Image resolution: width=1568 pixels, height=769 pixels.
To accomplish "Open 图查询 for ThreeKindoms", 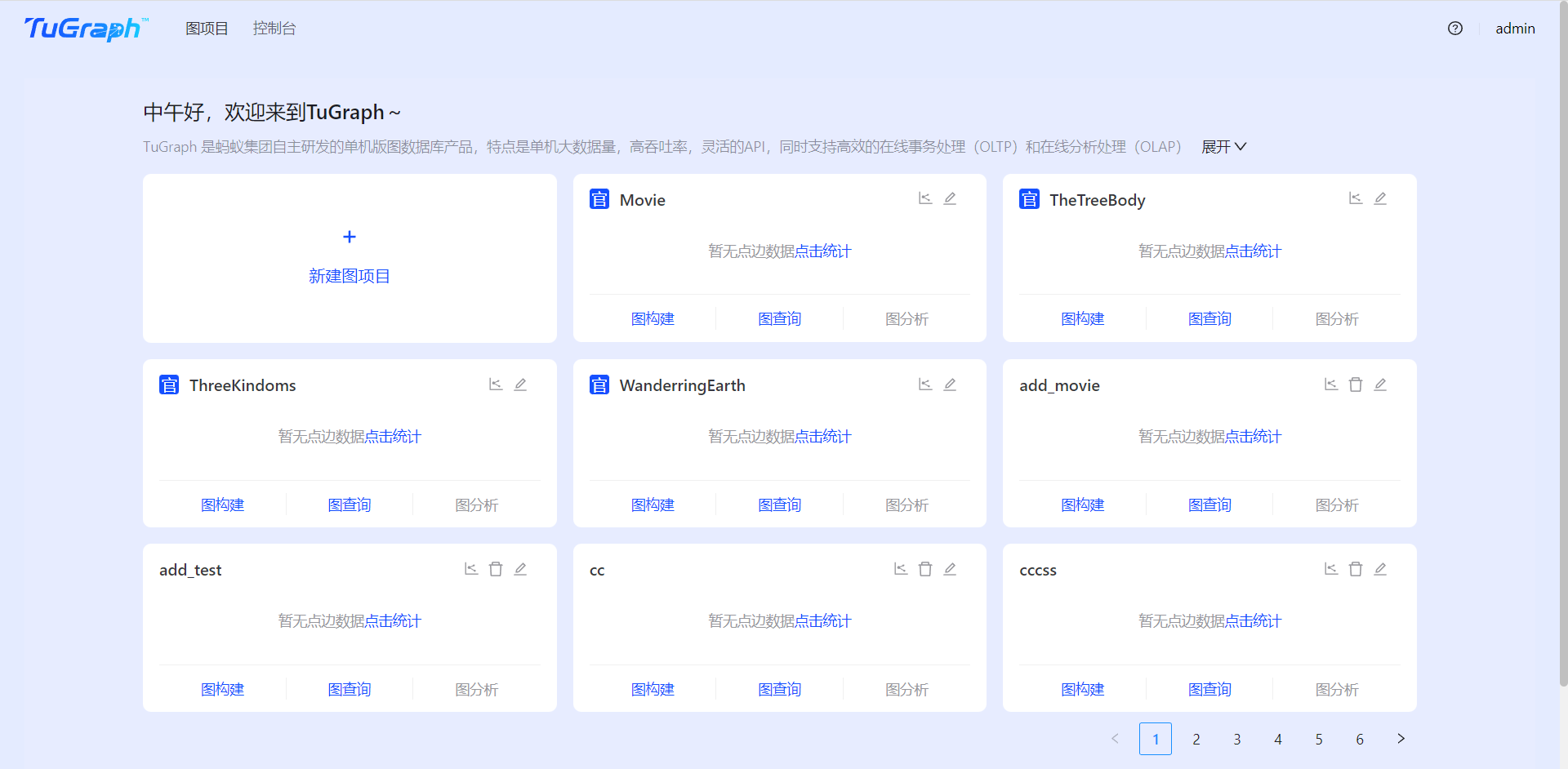I will click(x=350, y=505).
